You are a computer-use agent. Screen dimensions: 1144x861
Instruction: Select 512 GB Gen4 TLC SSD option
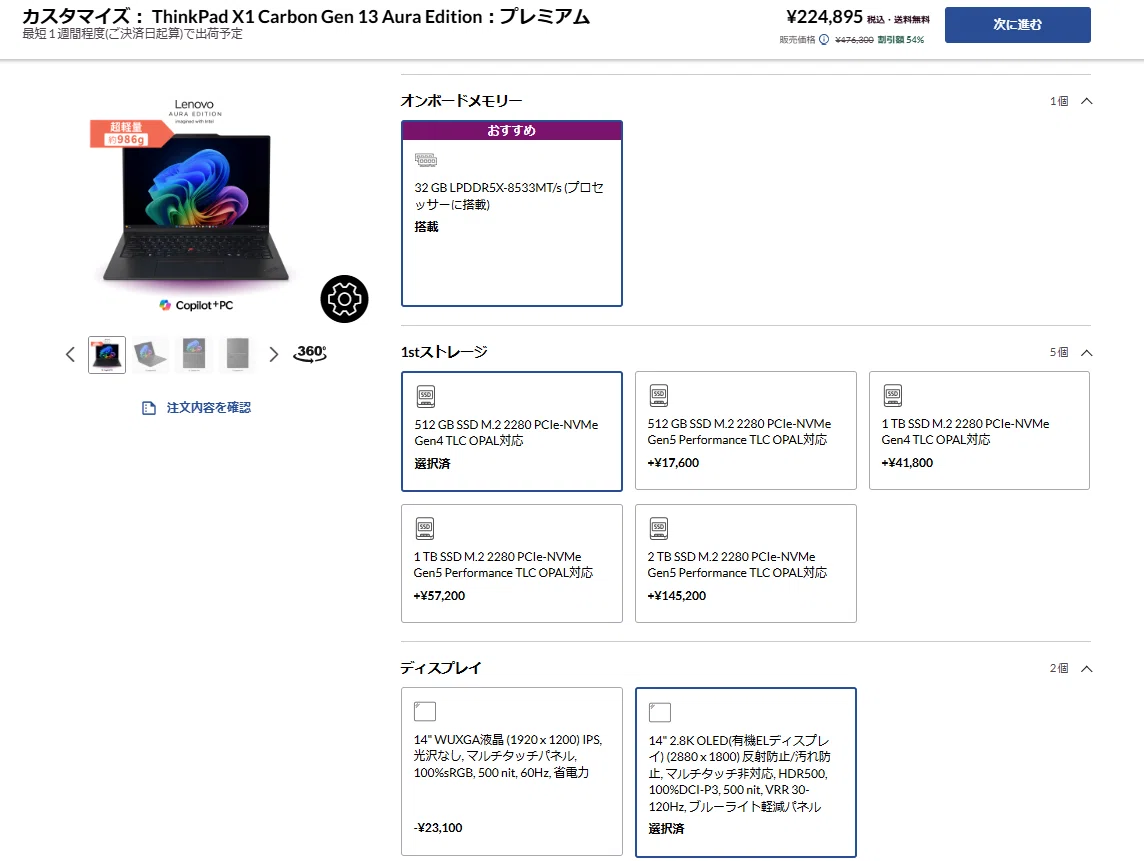click(511, 431)
